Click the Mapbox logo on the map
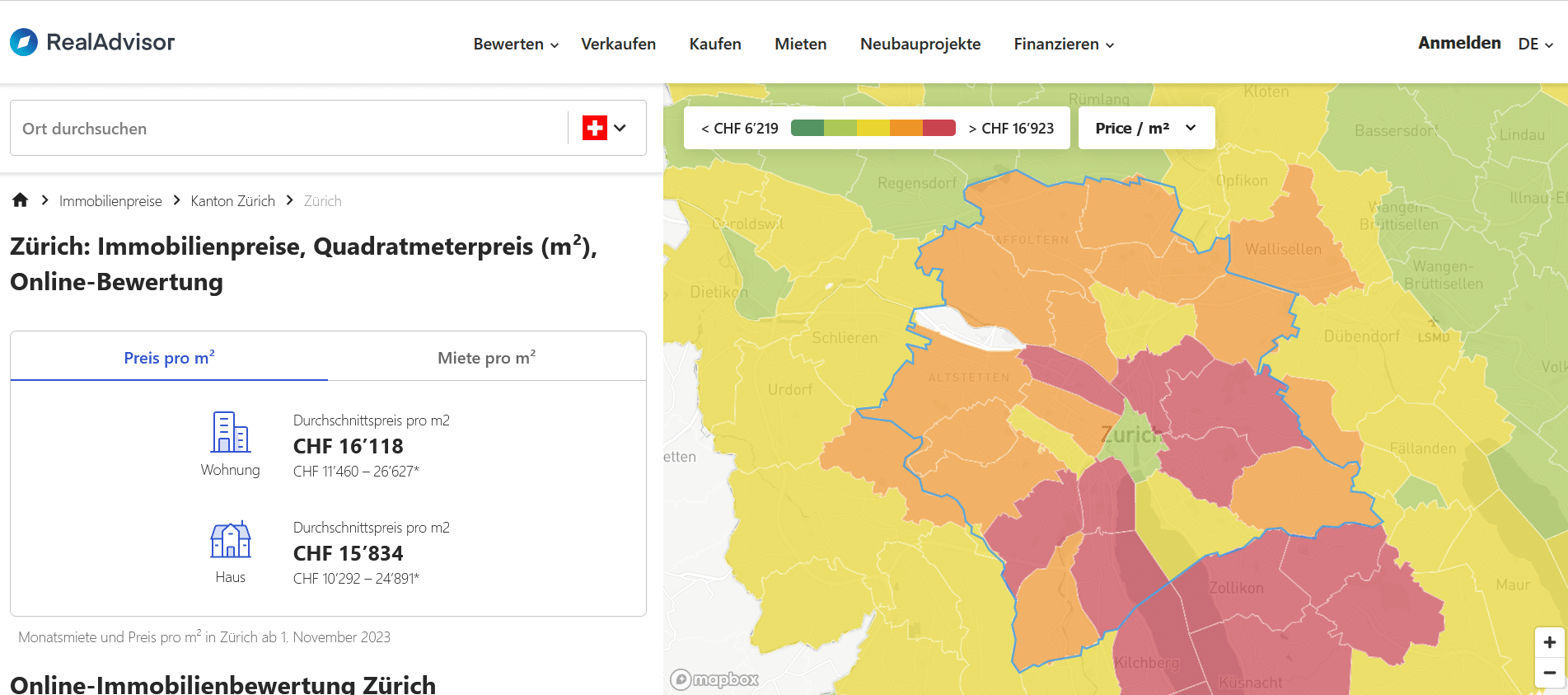Screen dimensions: 1568x695 point(714,679)
